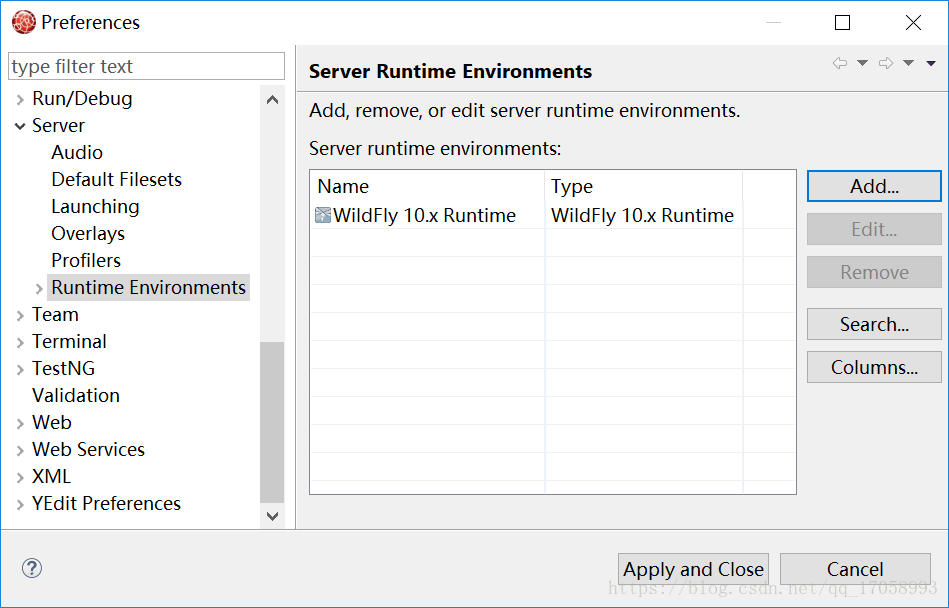
Task: Click the Remove runtime button
Action: tap(874, 272)
